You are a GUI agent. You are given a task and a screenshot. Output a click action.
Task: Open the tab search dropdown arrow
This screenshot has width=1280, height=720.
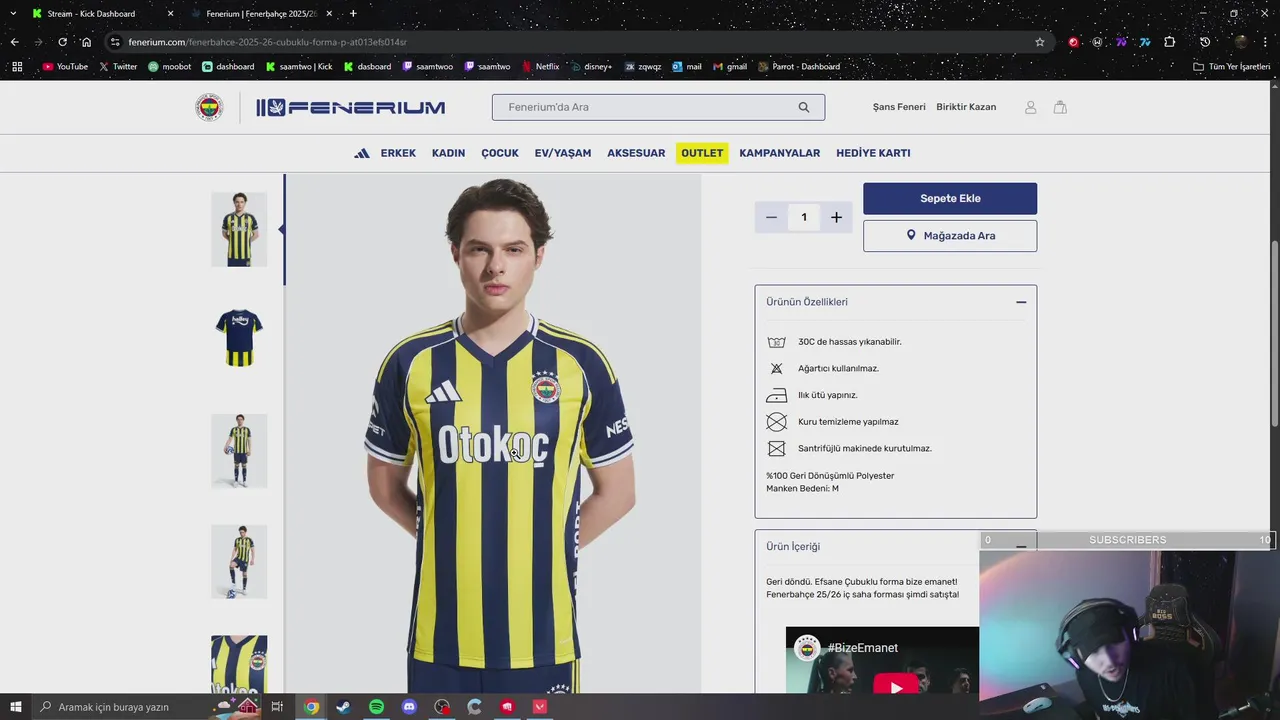tap(13, 14)
